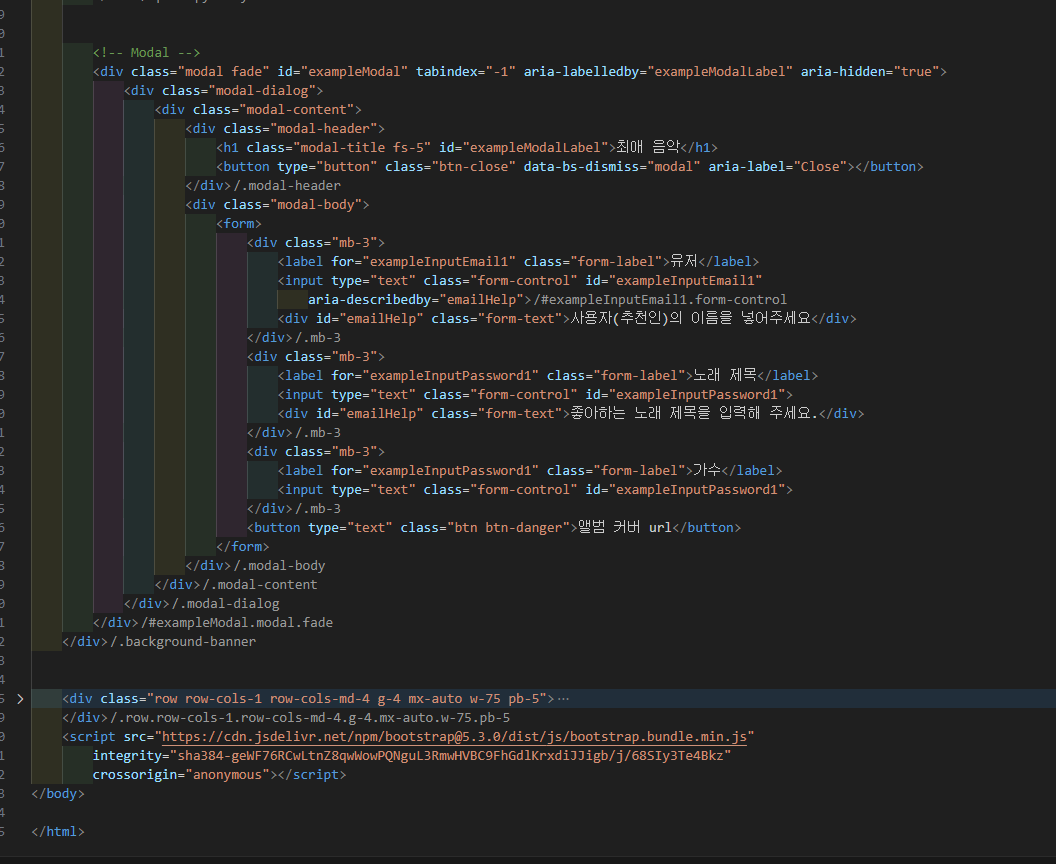The image size is (1056, 864).
Task: Click the /.modal-body closing comment
Action: pyautogui.click(x=279, y=566)
